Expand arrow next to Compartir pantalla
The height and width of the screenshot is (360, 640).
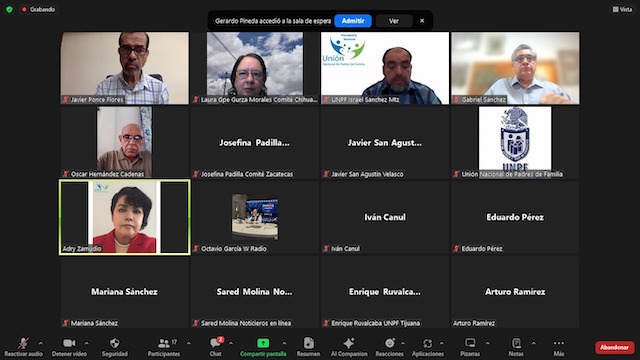(284, 343)
